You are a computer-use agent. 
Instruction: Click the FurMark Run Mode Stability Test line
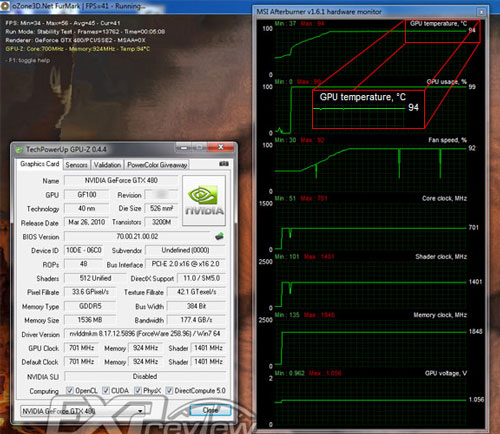pyautogui.click(x=85, y=32)
